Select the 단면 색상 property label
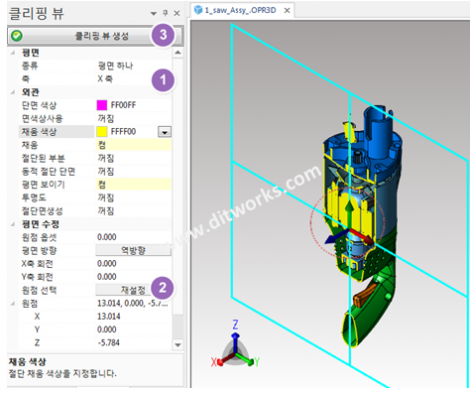This screenshot has height=394, width=470. coord(39,105)
